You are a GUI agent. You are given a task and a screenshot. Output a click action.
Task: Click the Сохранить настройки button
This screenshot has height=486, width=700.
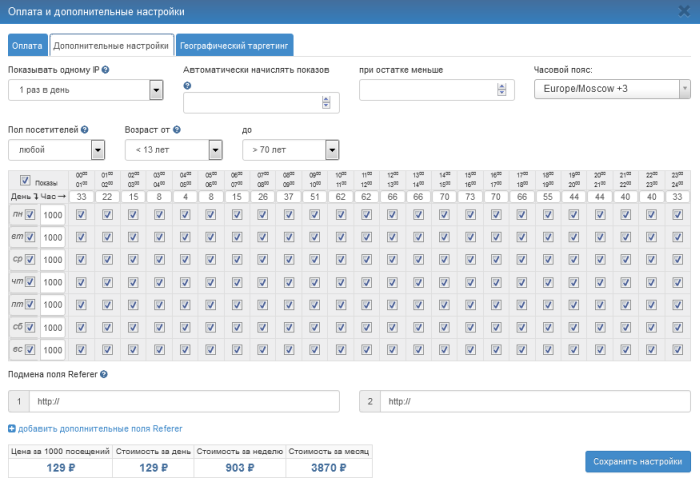[636, 461]
